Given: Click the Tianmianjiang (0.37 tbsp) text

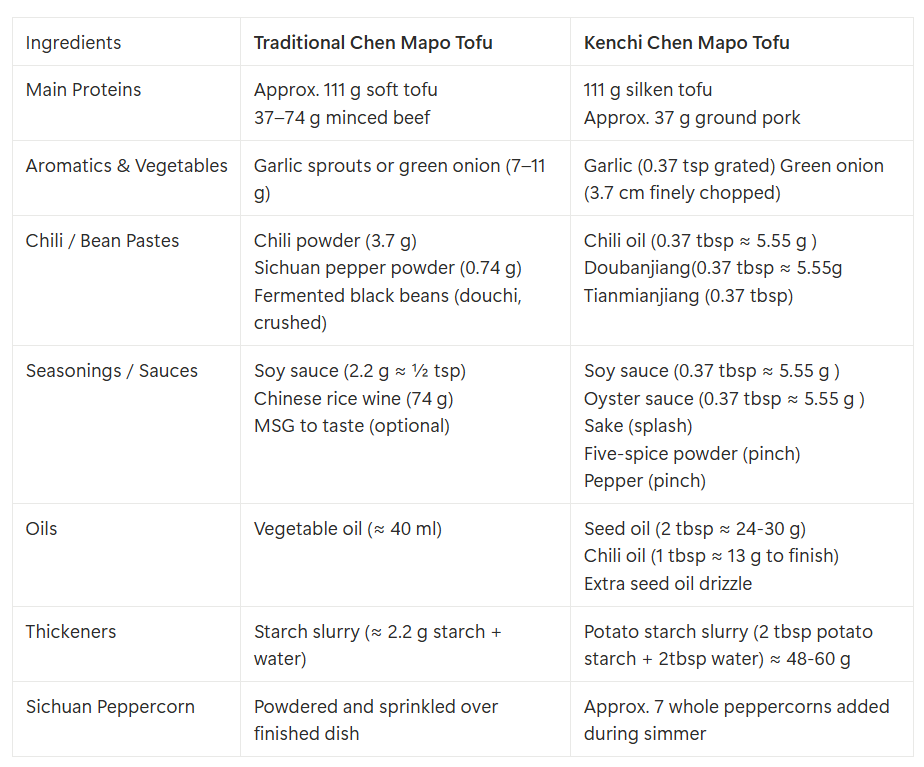Looking at the screenshot, I should pyautogui.click(x=688, y=295).
